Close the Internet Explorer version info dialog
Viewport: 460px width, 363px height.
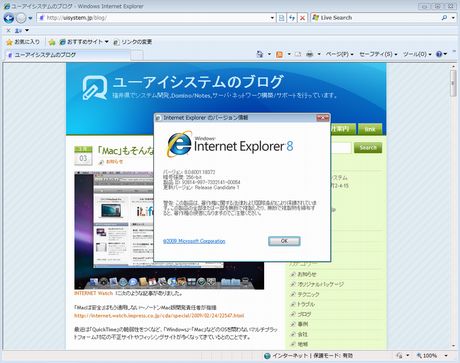(x=322, y=118)
